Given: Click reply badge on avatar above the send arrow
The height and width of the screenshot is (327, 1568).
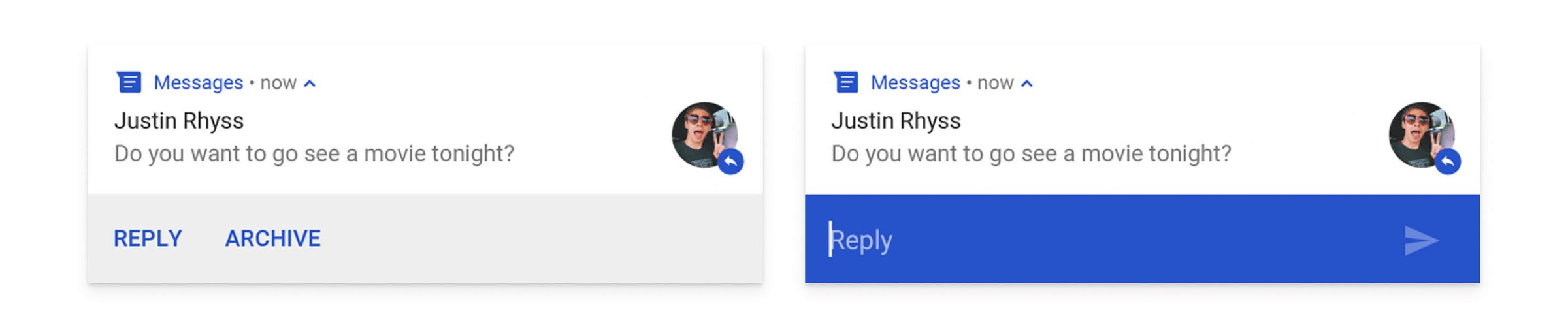Looking at the screenshot, I should click(x=1448, y=161).
